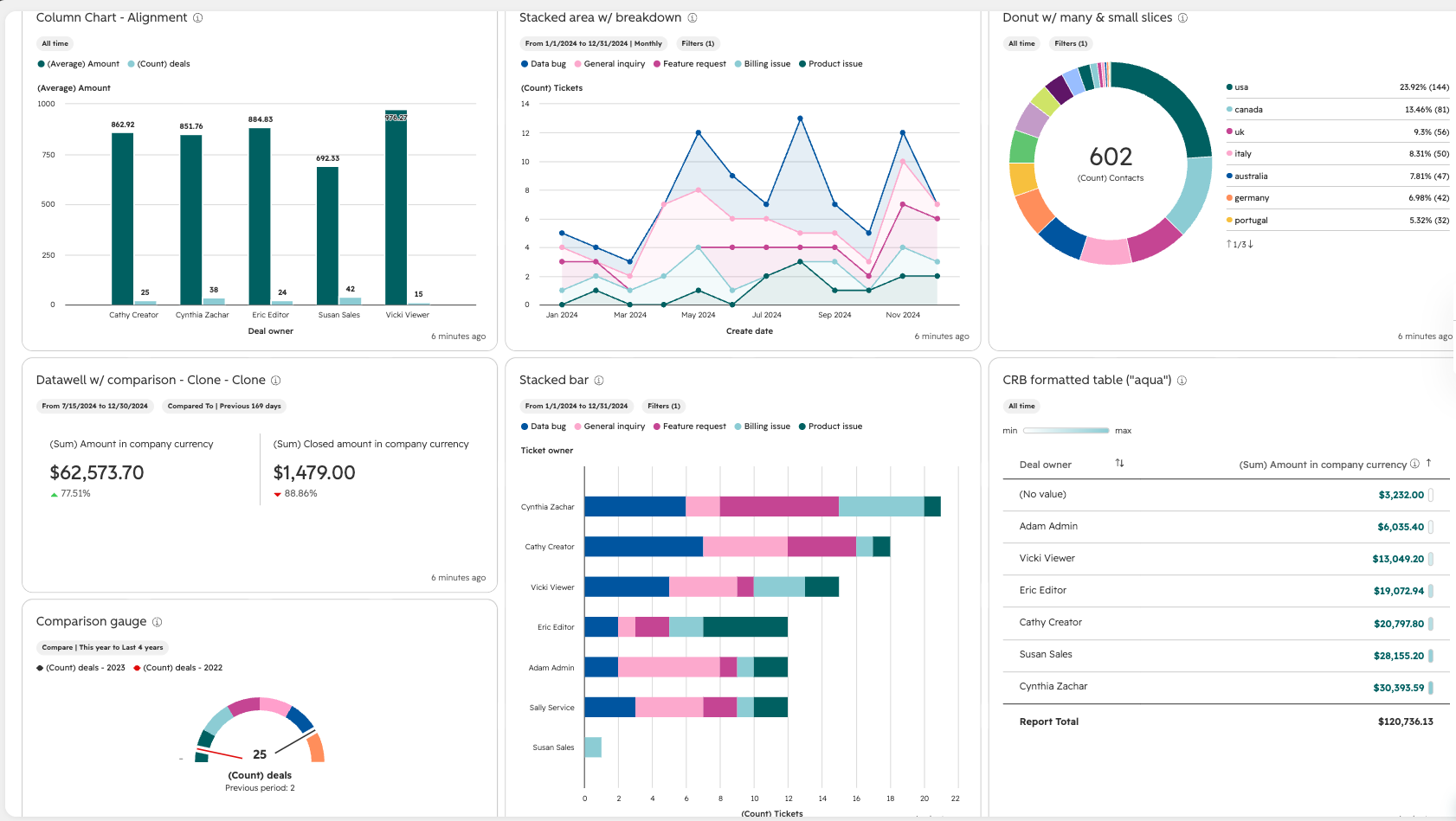
Task: Hide Data bug series in Stacked area legend
Action: coord(544,64)
